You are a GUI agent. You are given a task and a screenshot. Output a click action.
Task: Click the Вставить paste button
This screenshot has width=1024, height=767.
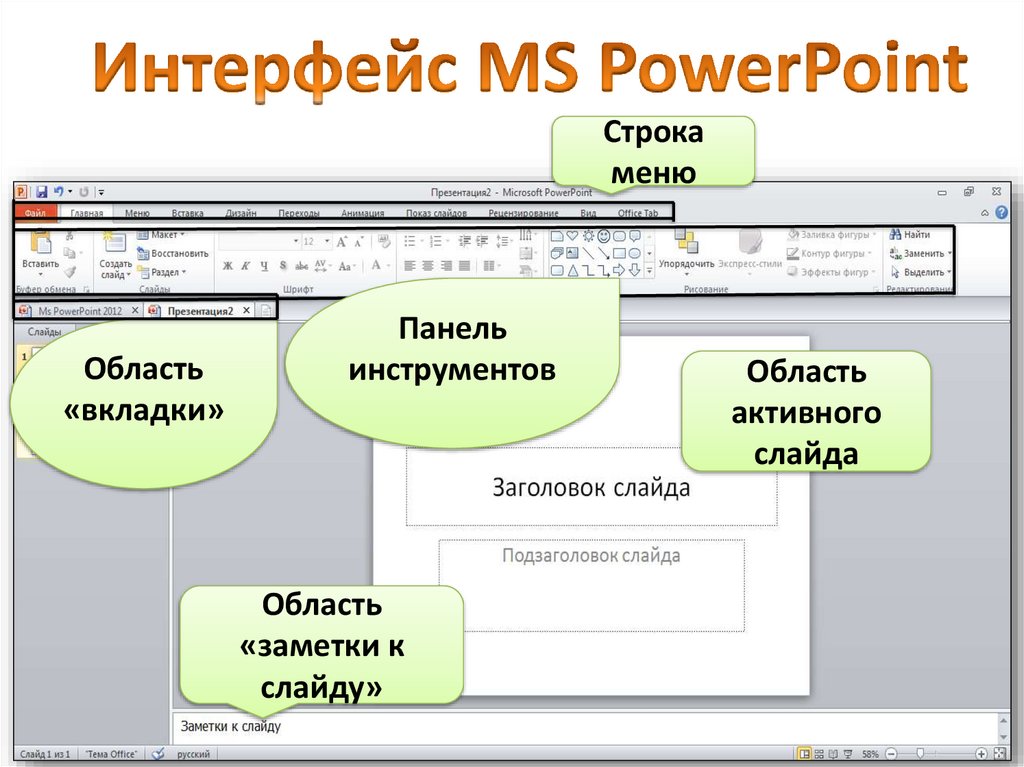(x=40, y=252)
